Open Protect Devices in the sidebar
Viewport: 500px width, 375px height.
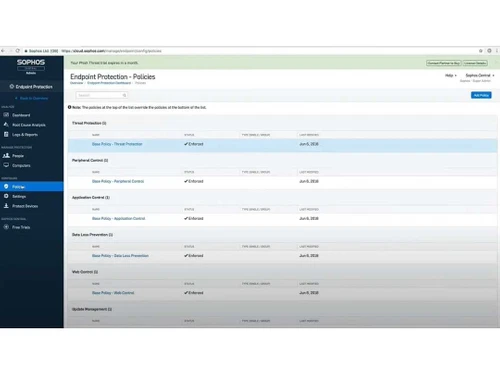coord(25,206)
